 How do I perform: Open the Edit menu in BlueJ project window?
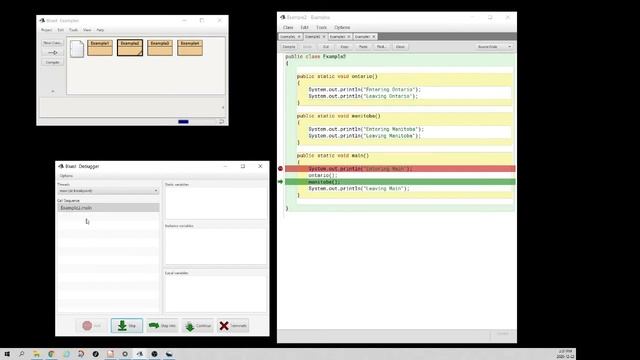pyautogui.click(x=60, y=30)
